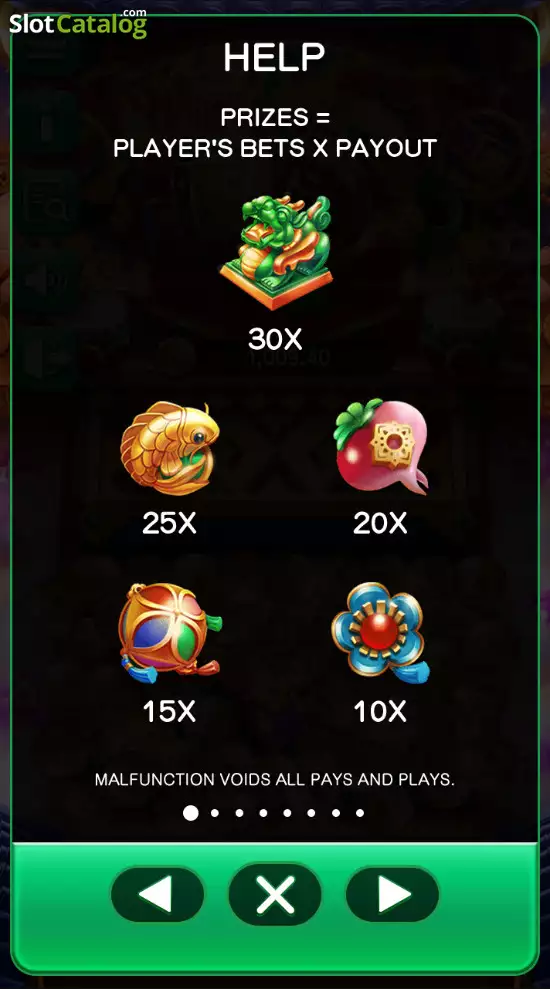
Task: Jump to the sixth page dot
Action: [311, 813]
